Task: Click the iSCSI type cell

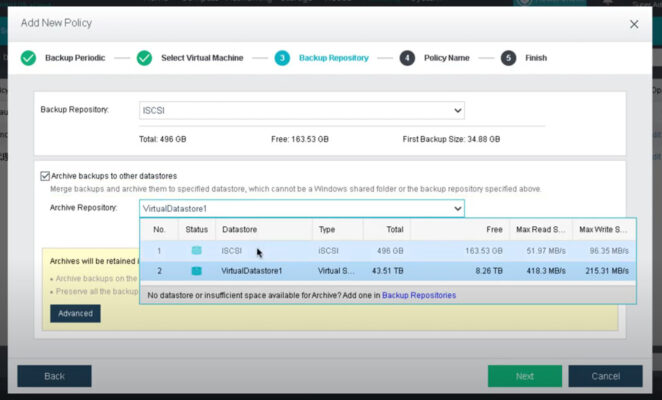Action: [x=328, y=251]
